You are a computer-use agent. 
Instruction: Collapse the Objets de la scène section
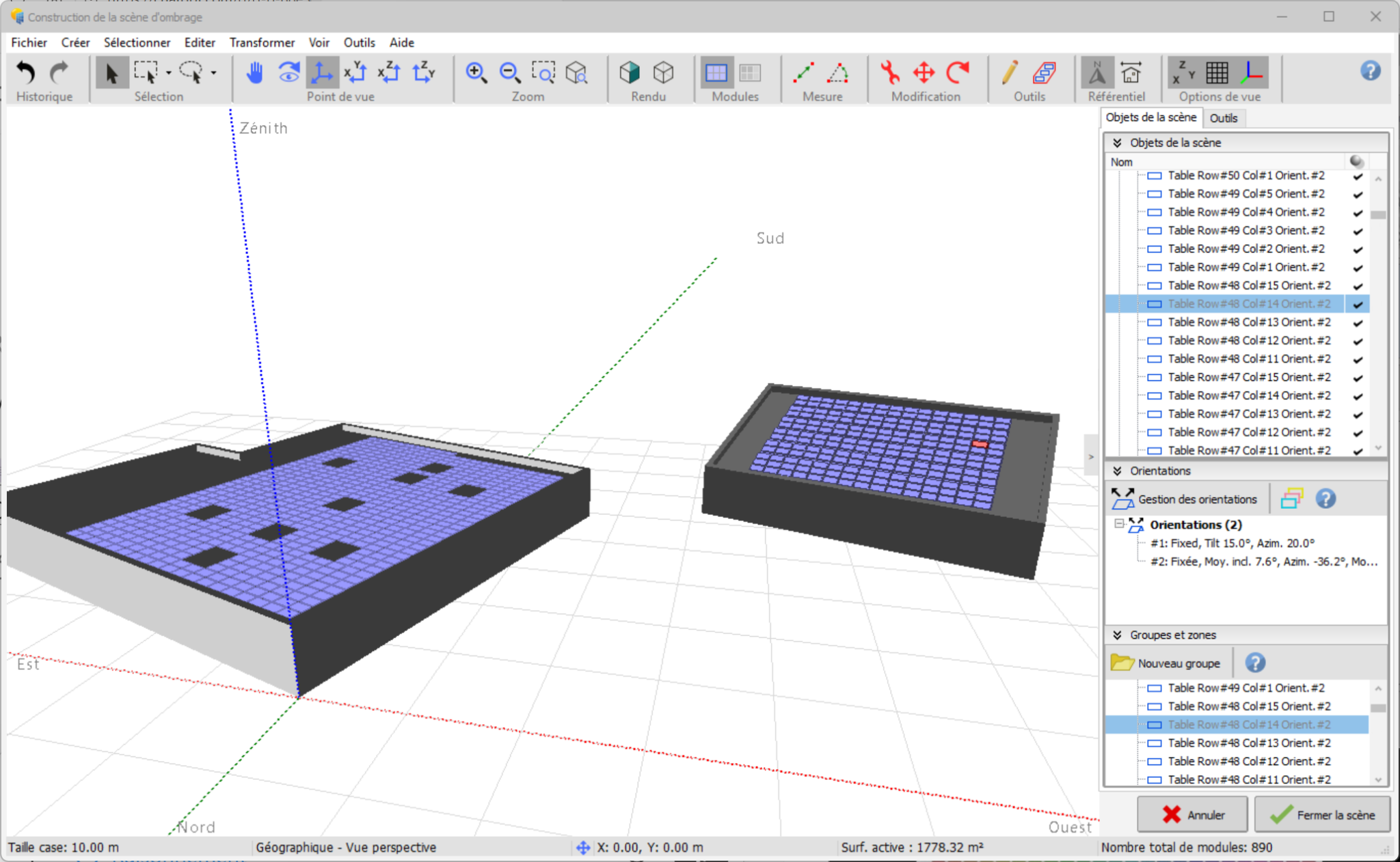click(x=1117, y=143)
